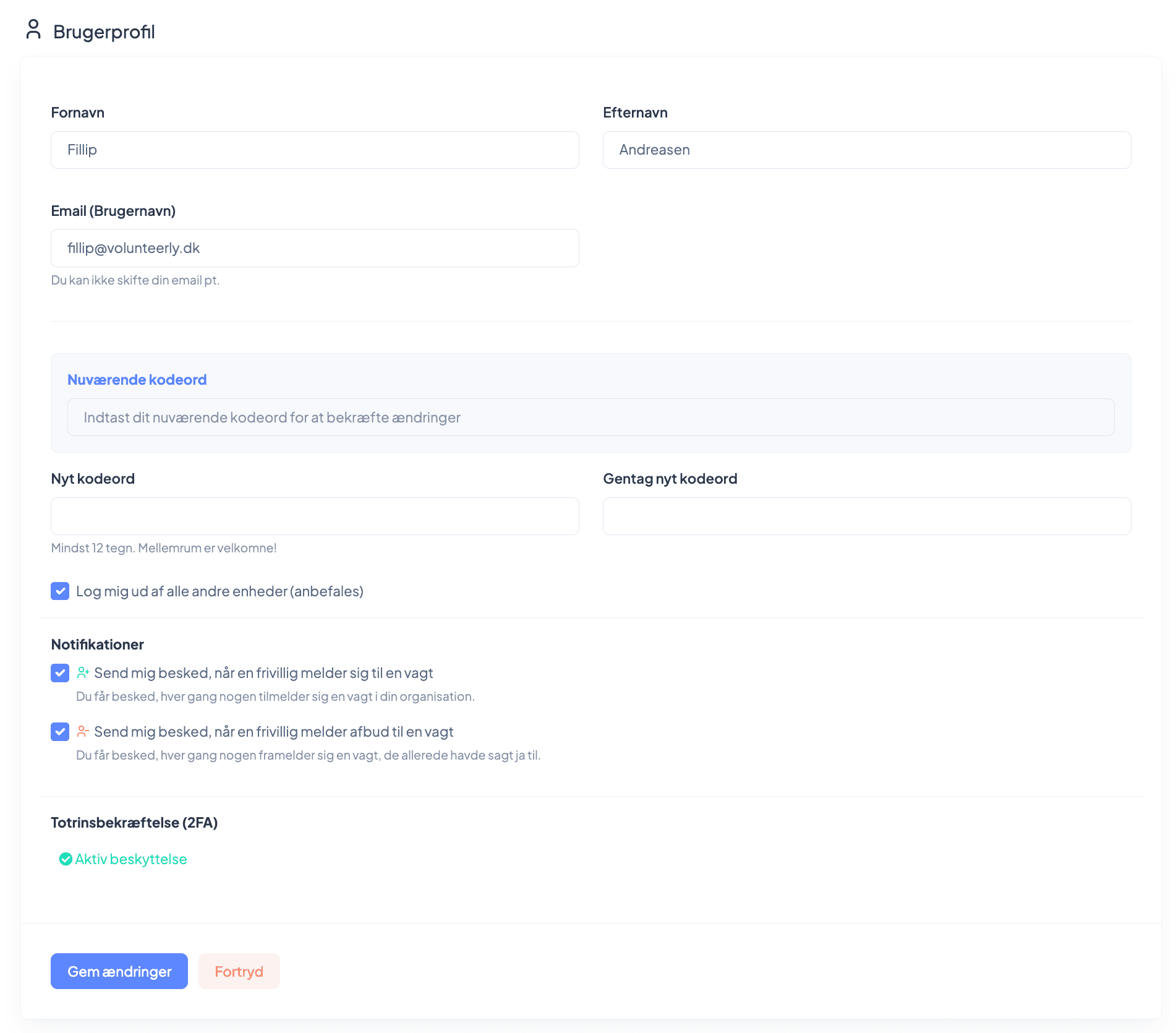1176x1033 pixels.
Task: Click the Notifikationer section heading
Action: point(98,645)
